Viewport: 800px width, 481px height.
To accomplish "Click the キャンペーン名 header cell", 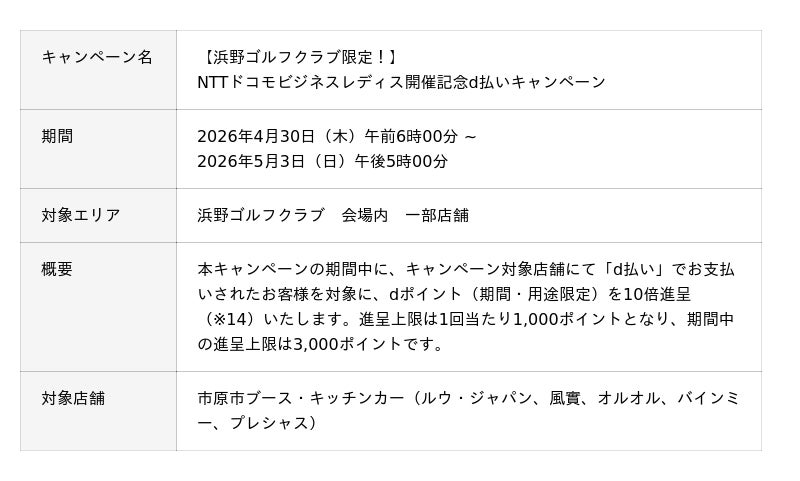I will click(97, 57).
